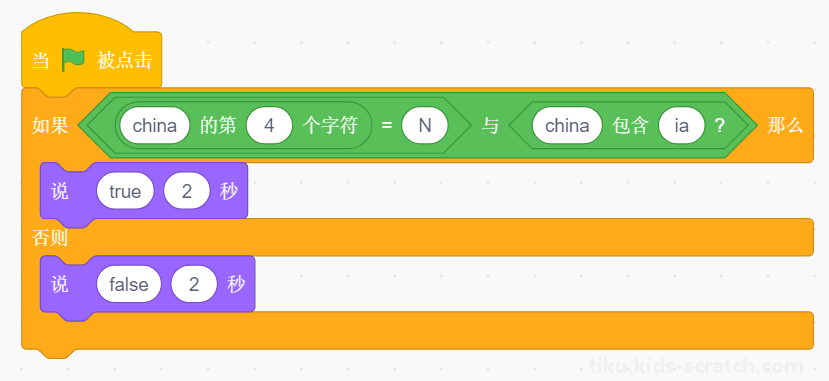Click the 'N' comparison value field

[x=425, y=126]
